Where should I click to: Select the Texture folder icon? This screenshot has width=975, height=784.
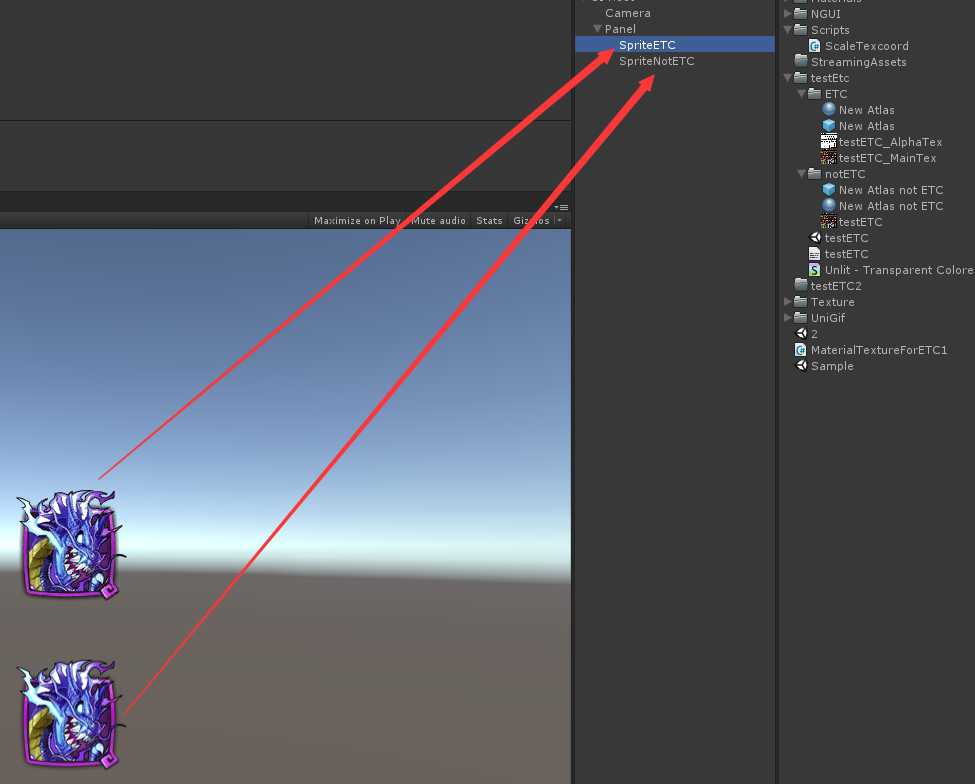pos(801,301)
